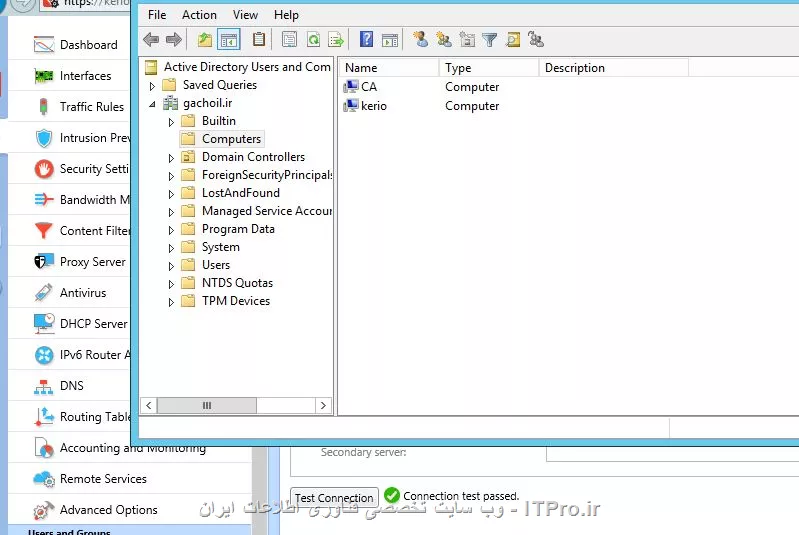This screenshot has height=535, width=799.
Task: Click the Back arrow in the ADUC toolbar
Action: (x=151, y=39)
